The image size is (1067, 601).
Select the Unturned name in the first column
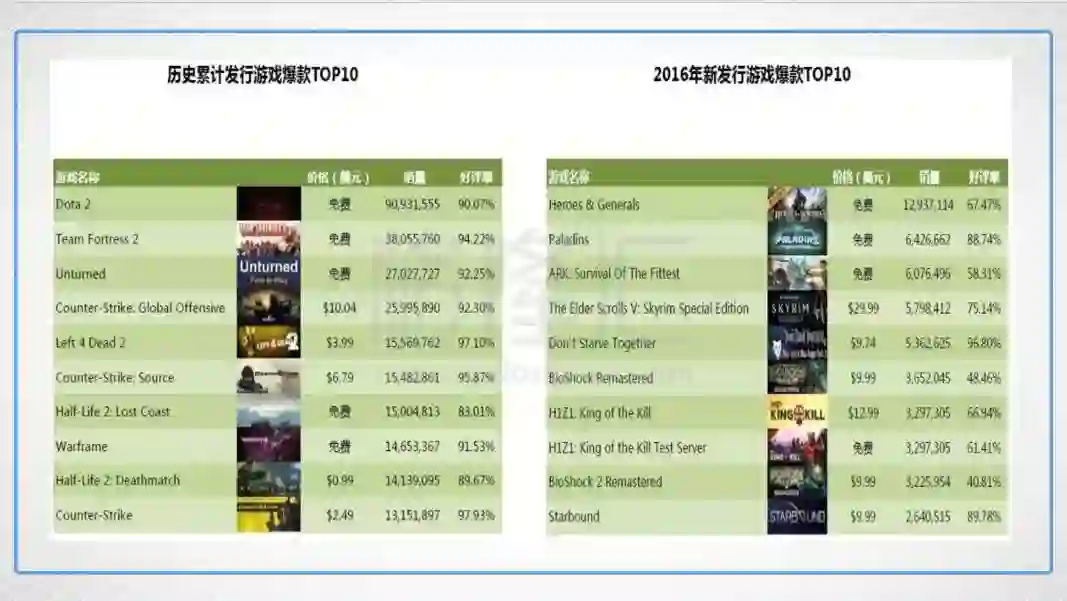point(80,274)
